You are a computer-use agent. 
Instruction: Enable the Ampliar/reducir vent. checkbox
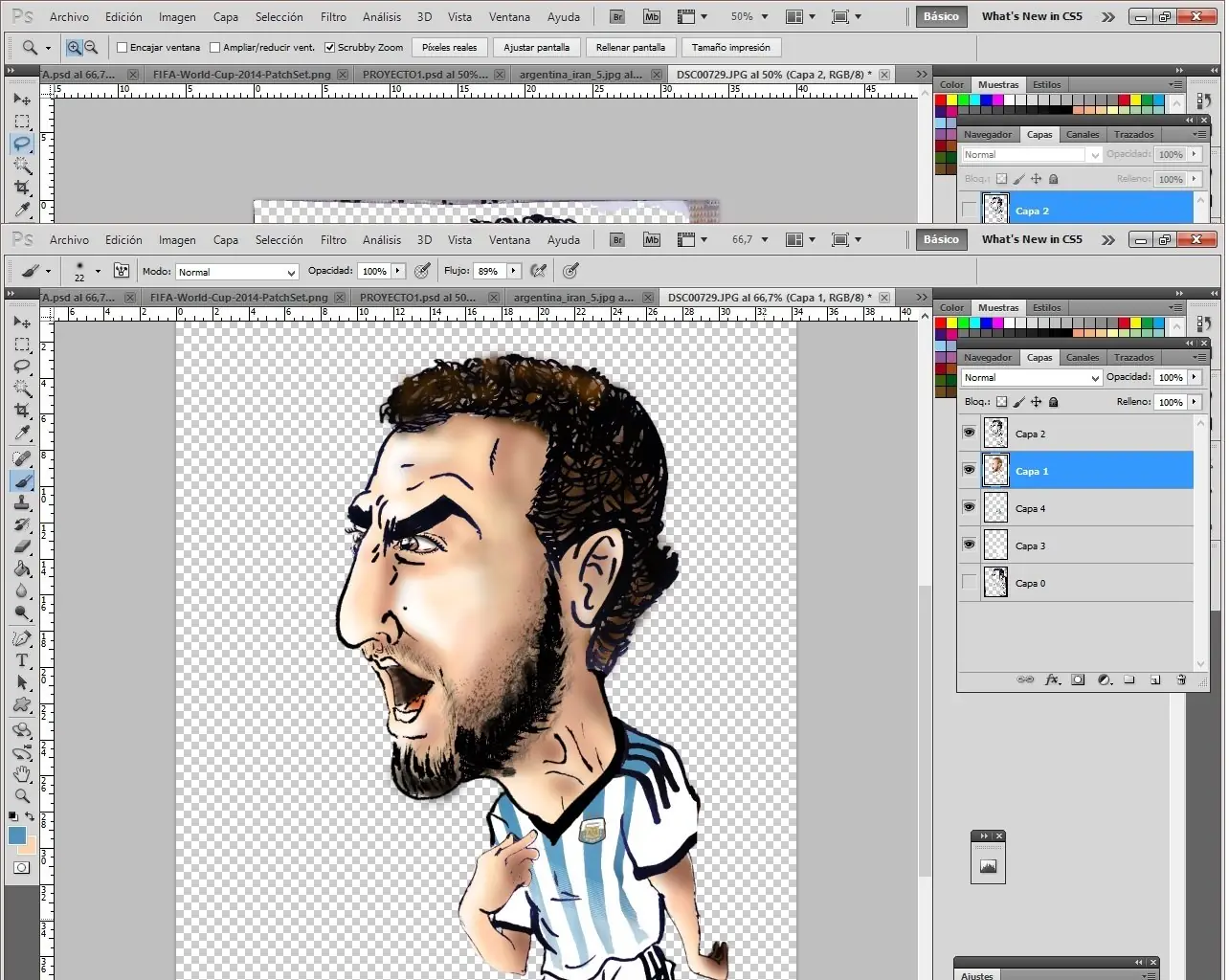coord(214,47)
